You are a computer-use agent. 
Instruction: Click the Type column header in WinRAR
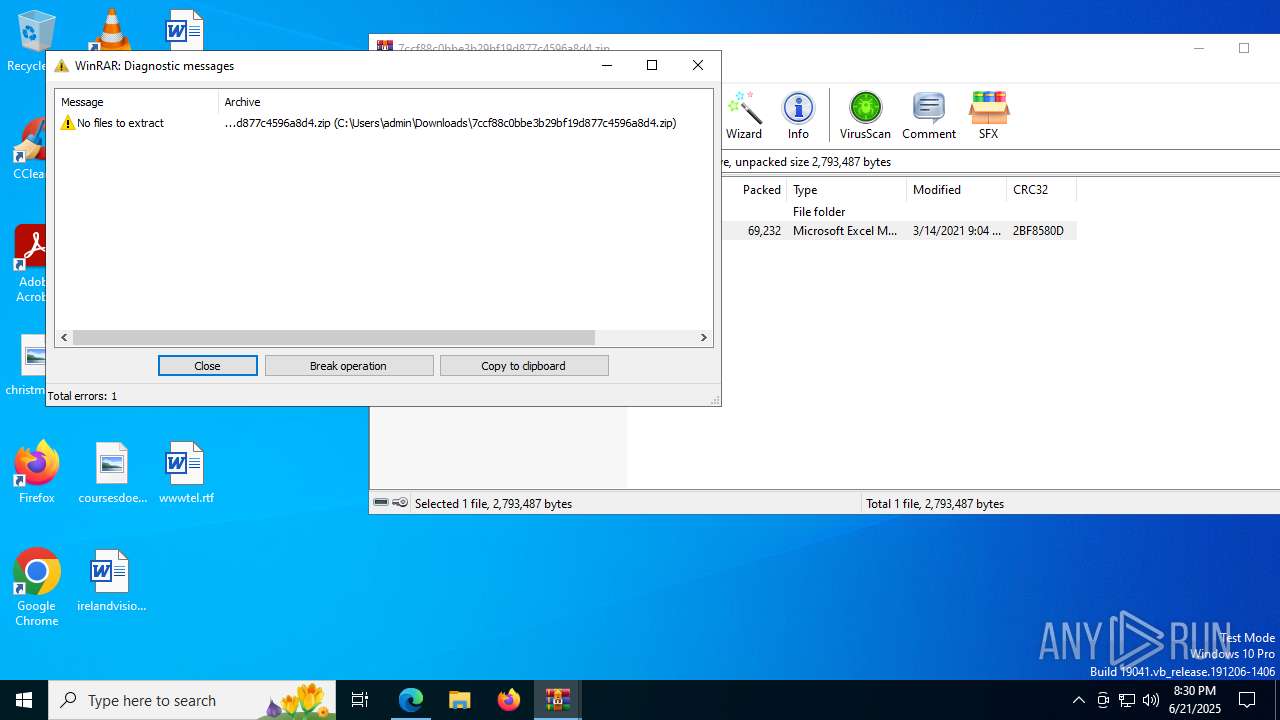pos(846,190)
